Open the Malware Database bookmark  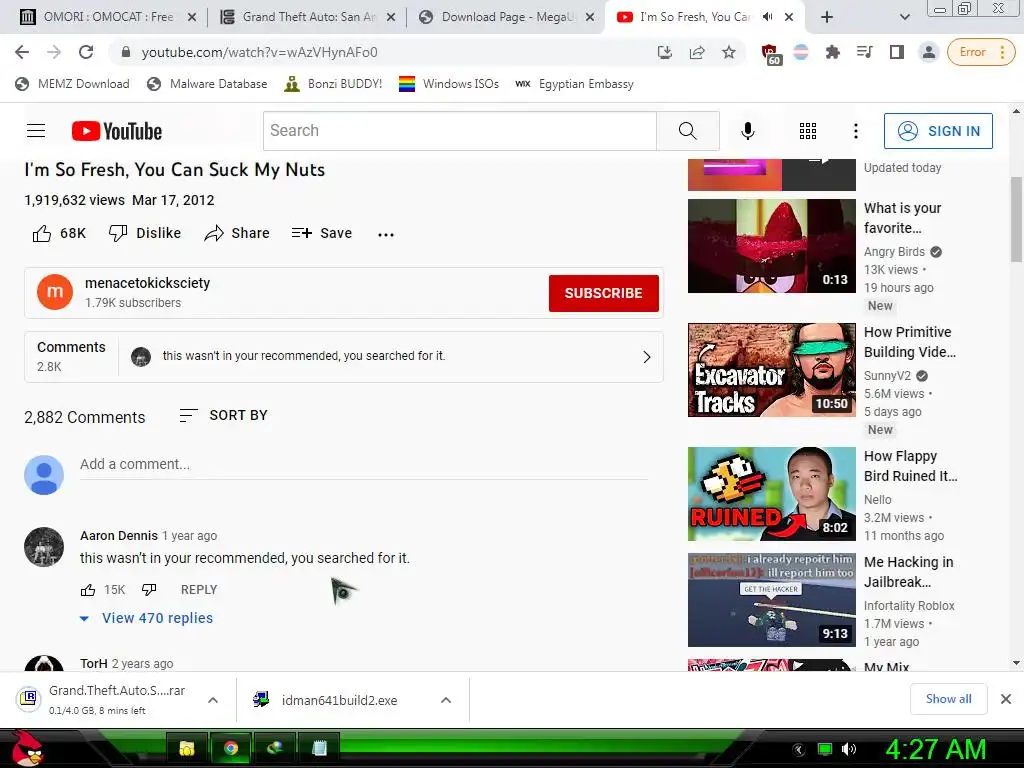208,84
